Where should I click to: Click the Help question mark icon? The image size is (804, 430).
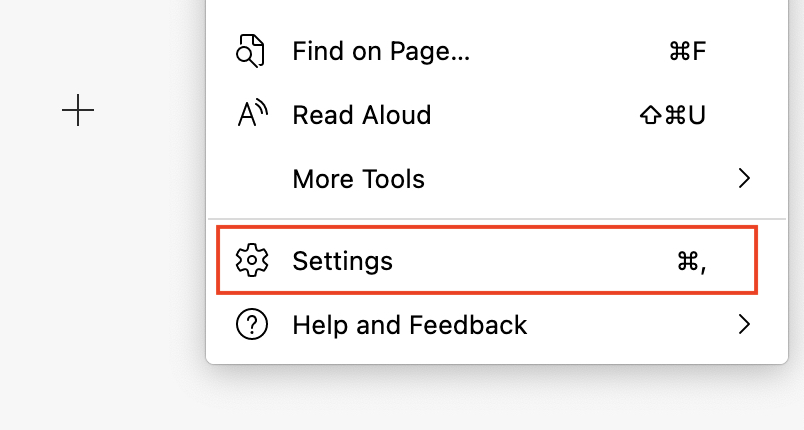click(x=252, y=324)
